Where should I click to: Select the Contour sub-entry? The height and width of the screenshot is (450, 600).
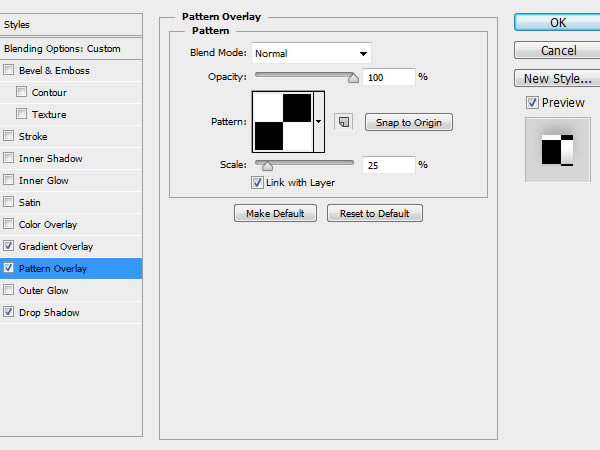point(71,92)
